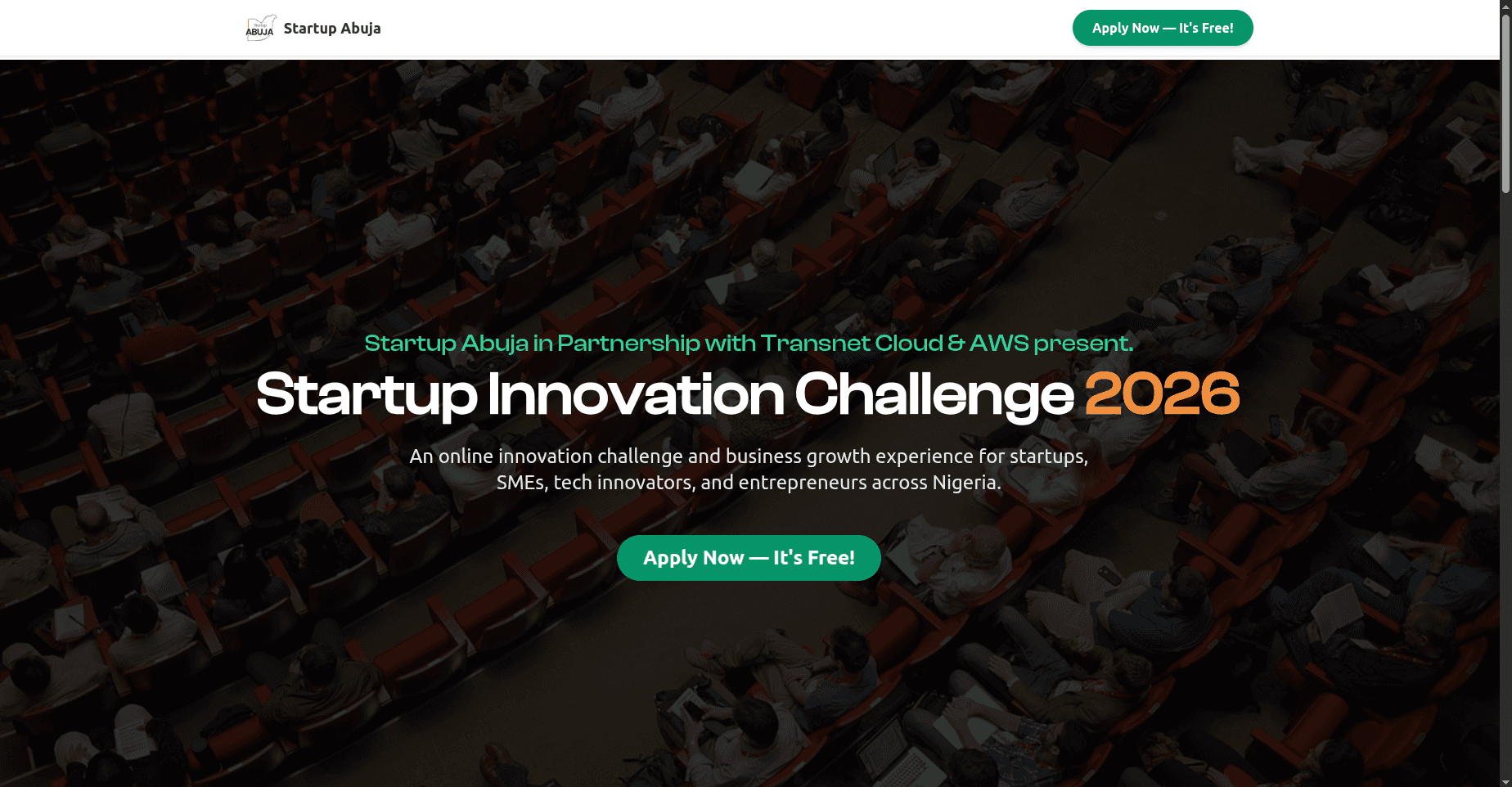The image size is (1512, 787).
Task: Click the It's Free text on the hero button
Action: [813, 557]
